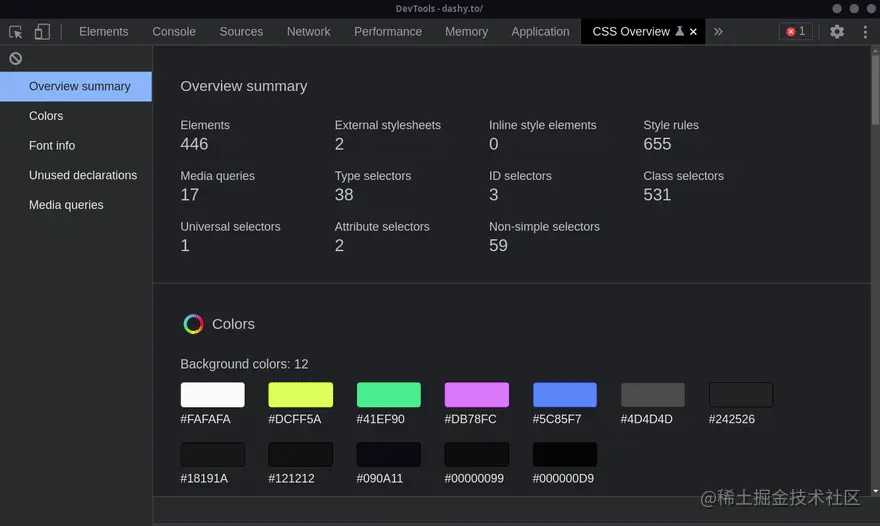Viewport: 880px width, 526px height.
Task: Open the Memory tab
Action: tap(466, 31)
